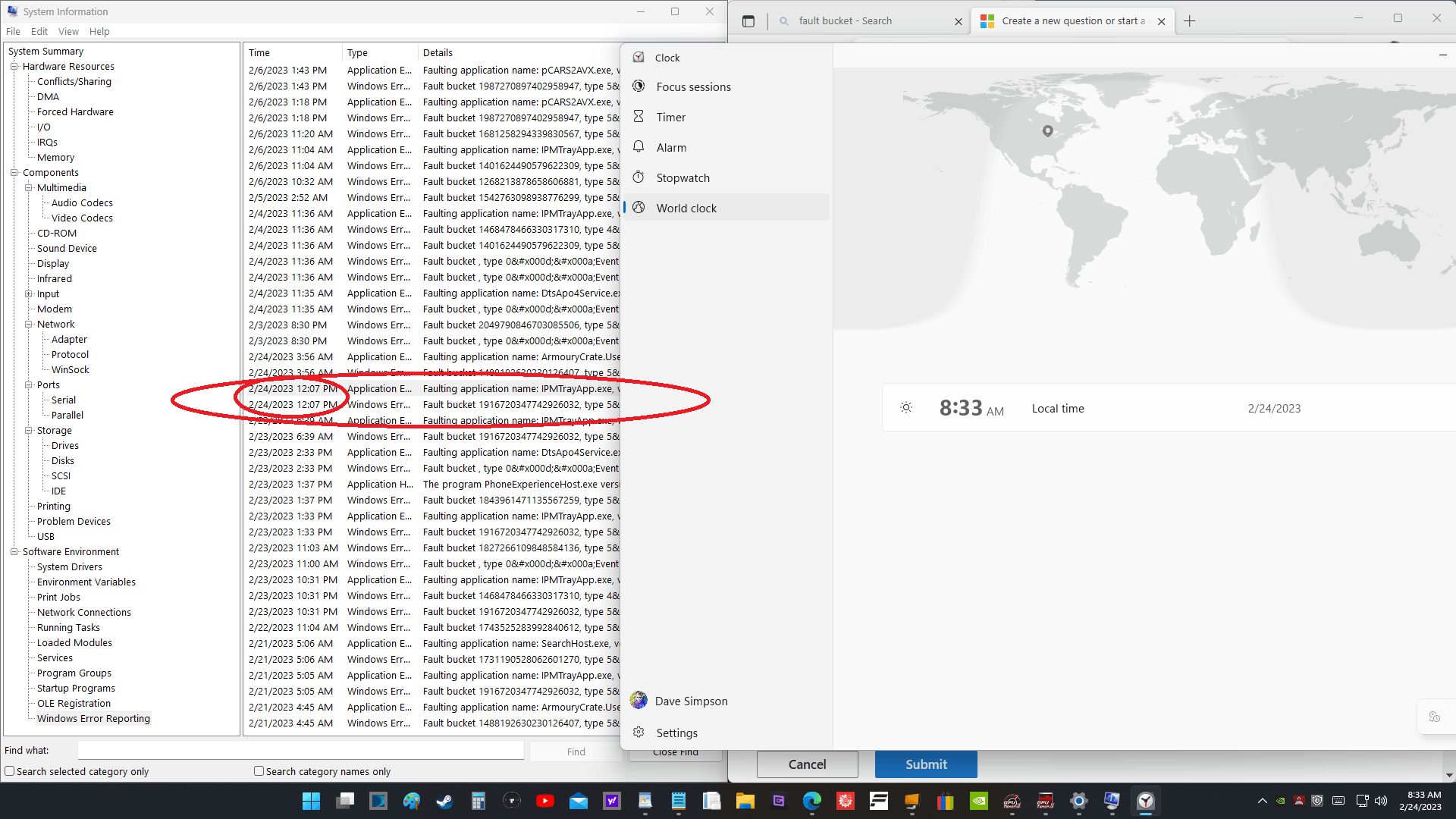1456x819 pixels.
Task: Open YouTube from the taskbar
Action: pos(544,801)
